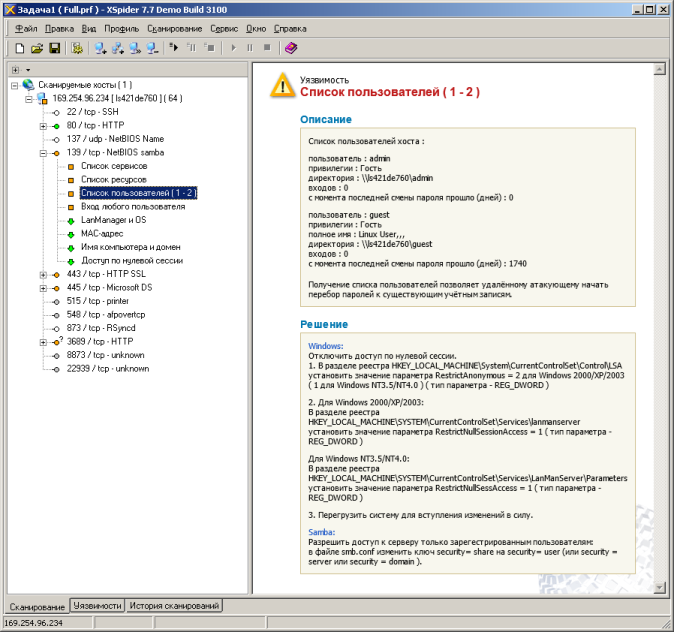Select the 515 / tcp - printer item
The width and height of the screenshot is (674, 632).
(98, 301)
